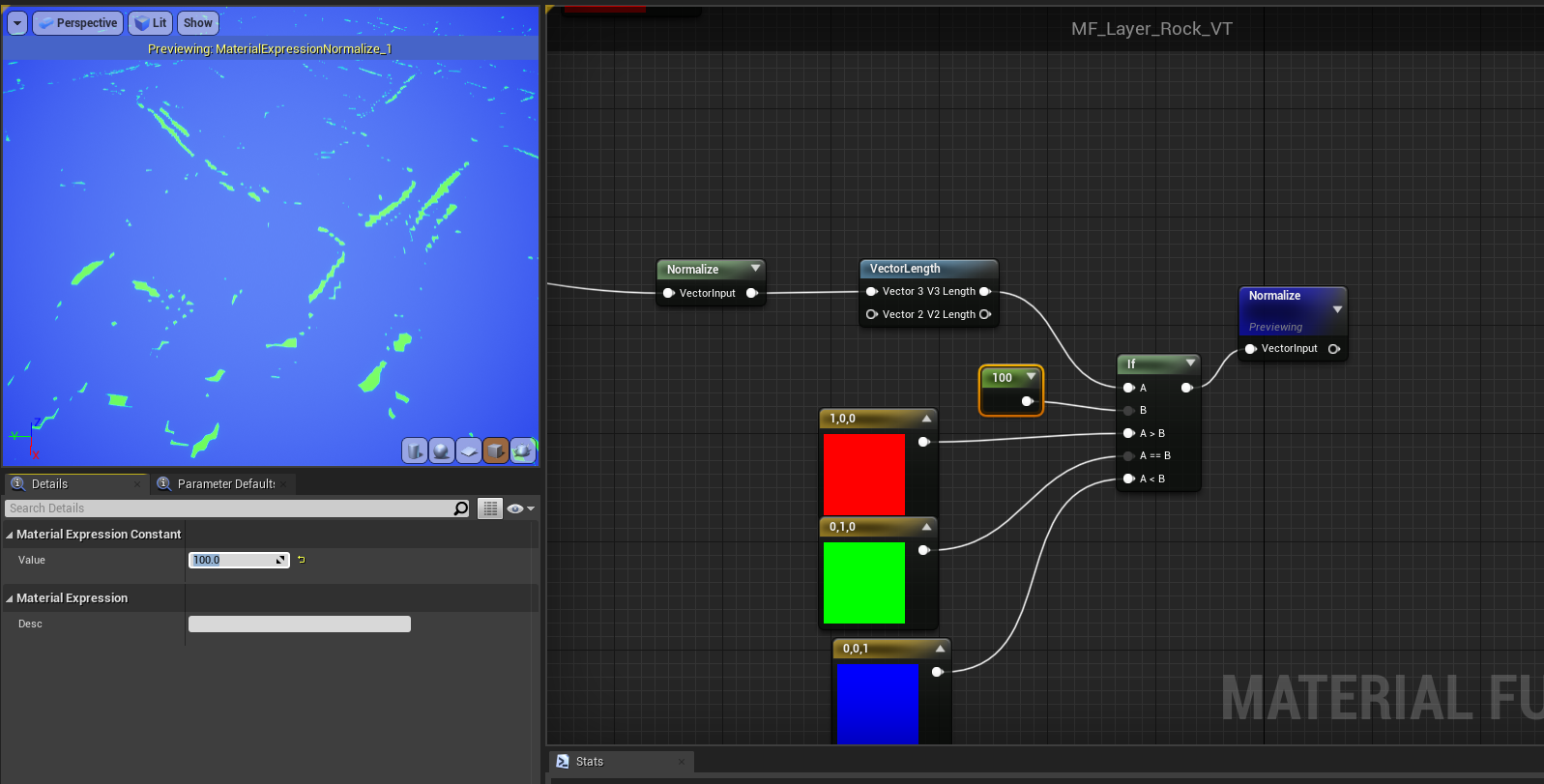
Task: Open viewport options dropdown arrow
Action: [17, 23]
